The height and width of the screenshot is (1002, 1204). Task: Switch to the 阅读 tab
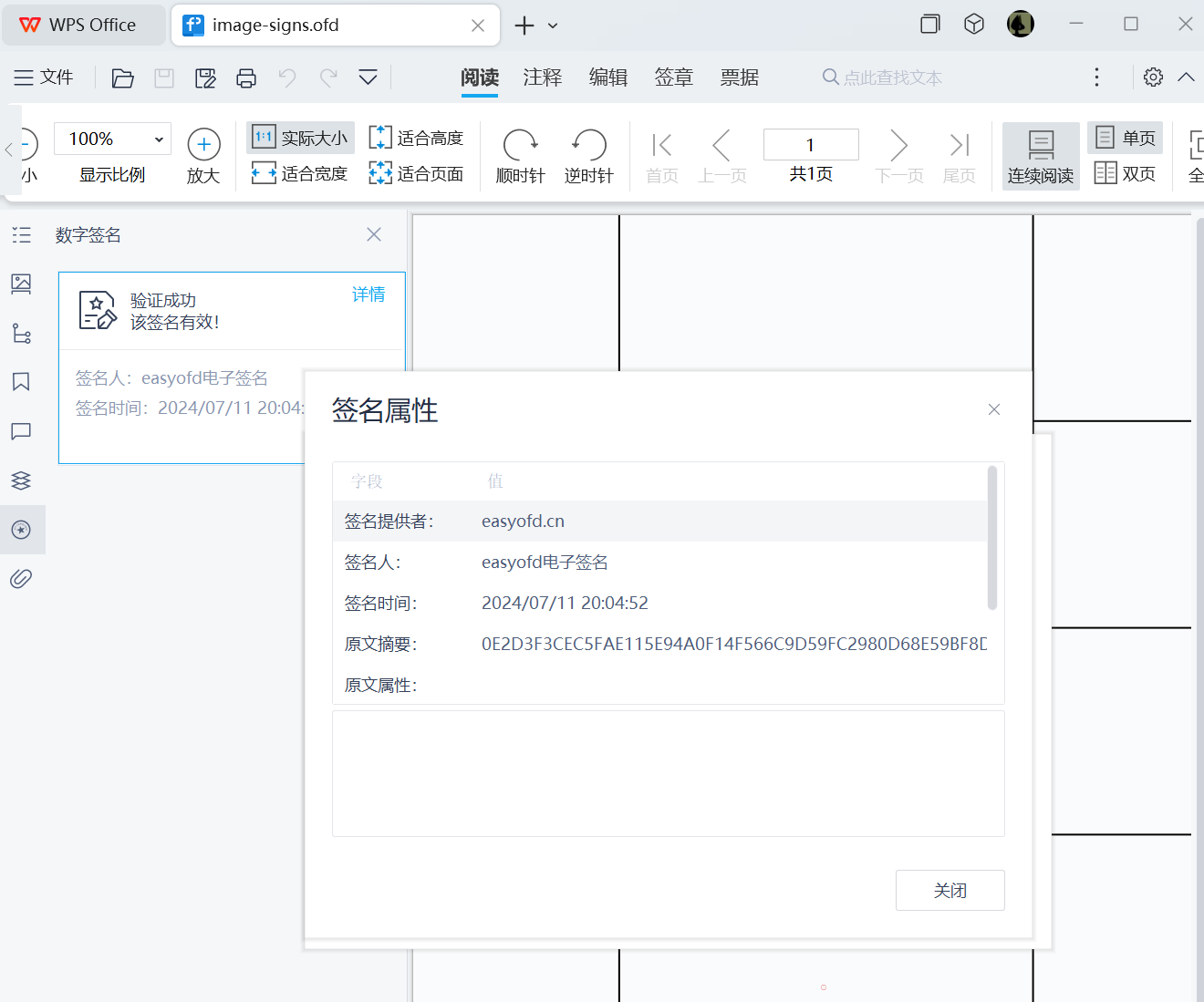(x=480, y=77)
